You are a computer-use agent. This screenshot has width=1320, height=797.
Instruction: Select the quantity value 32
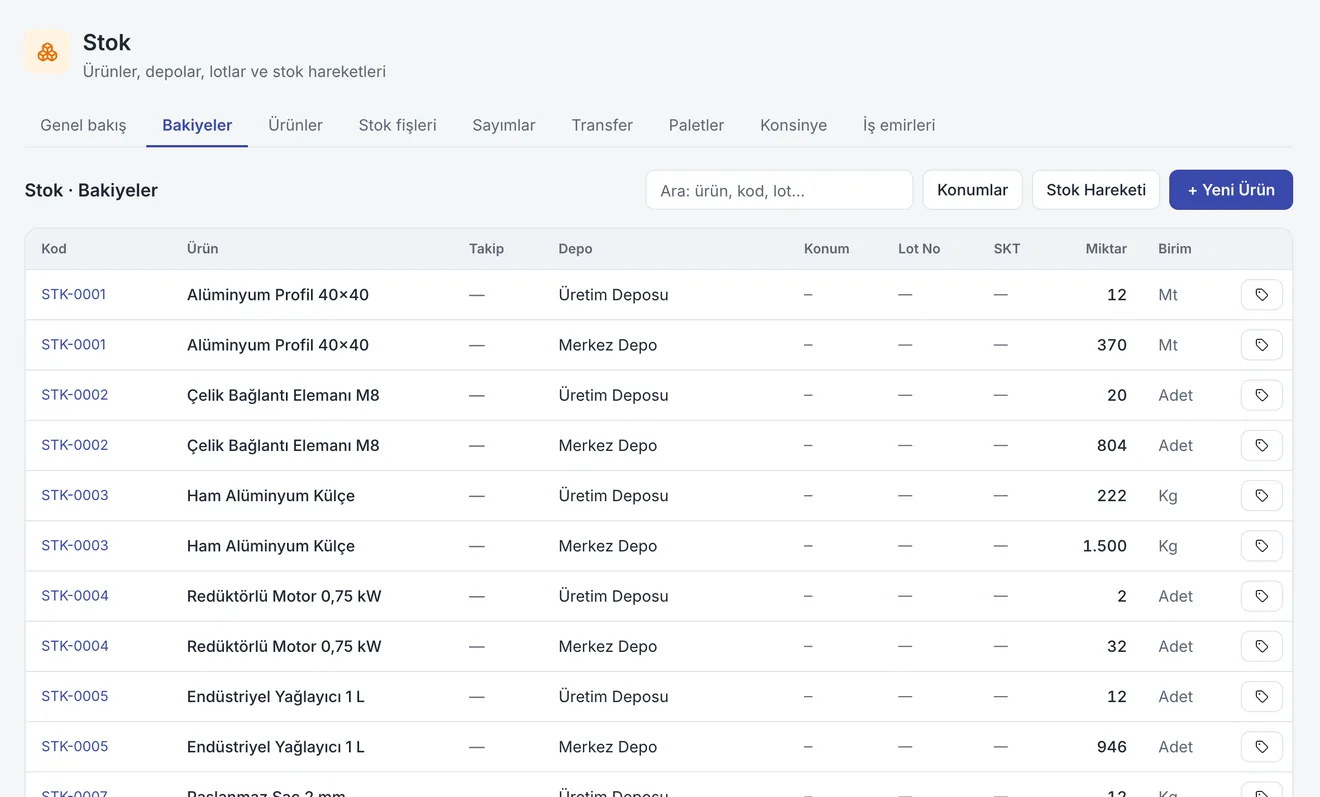pyautogui.click(x=1117, y=646)
